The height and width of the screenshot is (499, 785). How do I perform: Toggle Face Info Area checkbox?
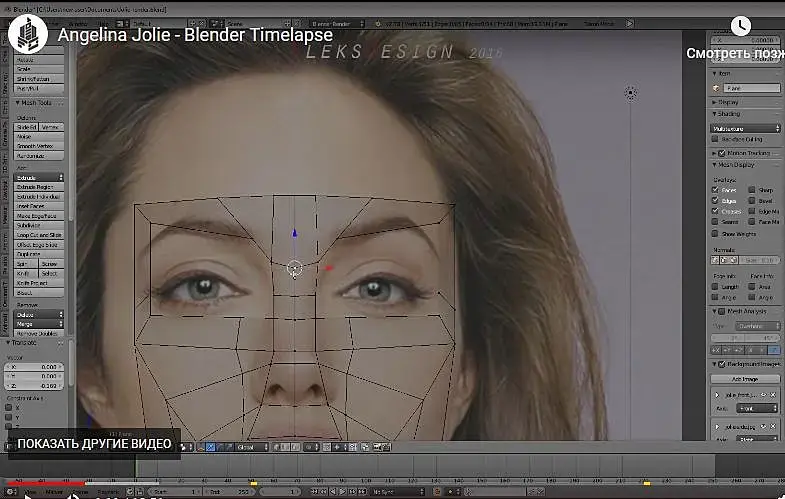tap(751, 286)
